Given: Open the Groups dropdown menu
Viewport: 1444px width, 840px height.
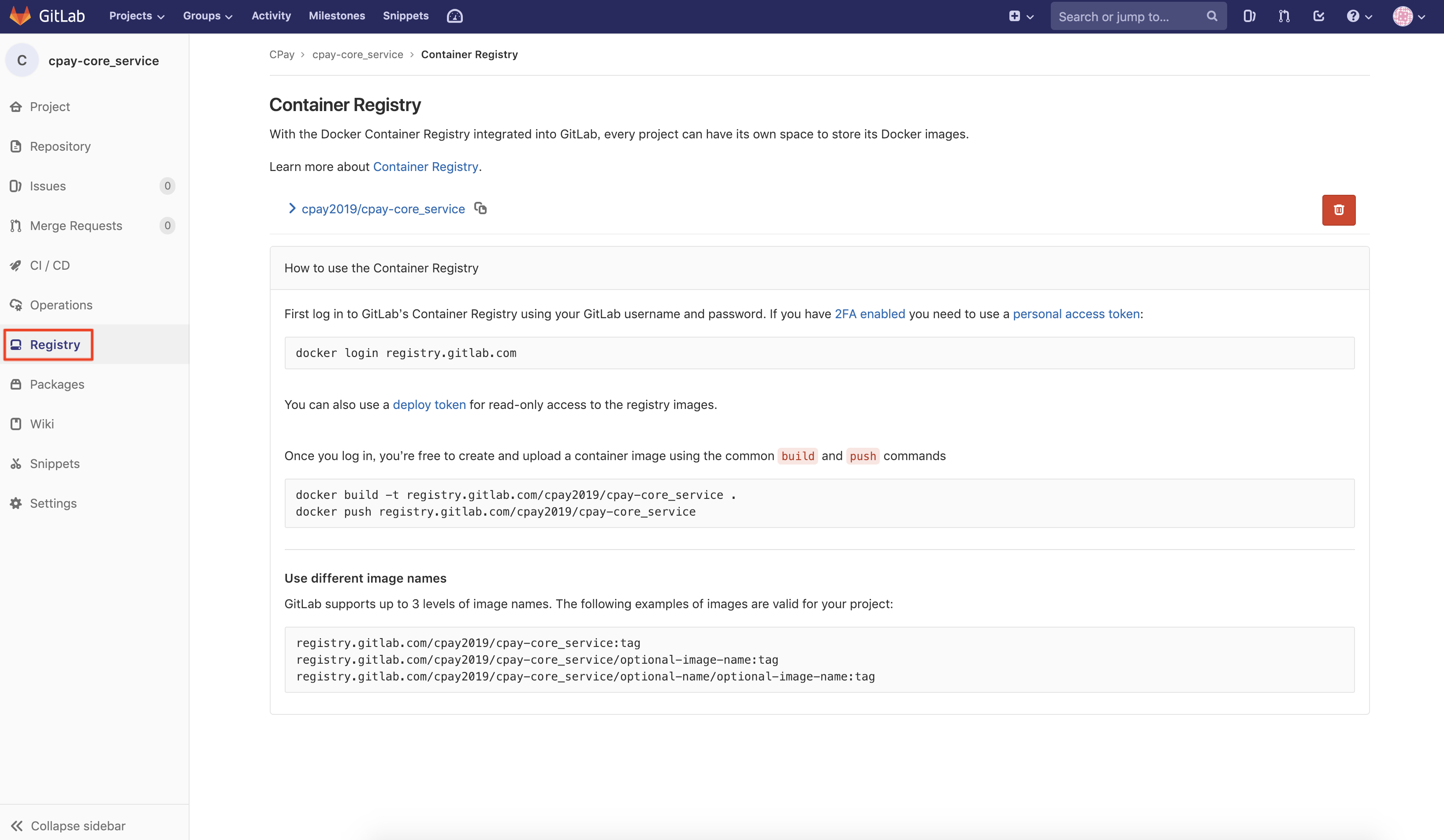Looking at the screenshot, I should [207, 16].
